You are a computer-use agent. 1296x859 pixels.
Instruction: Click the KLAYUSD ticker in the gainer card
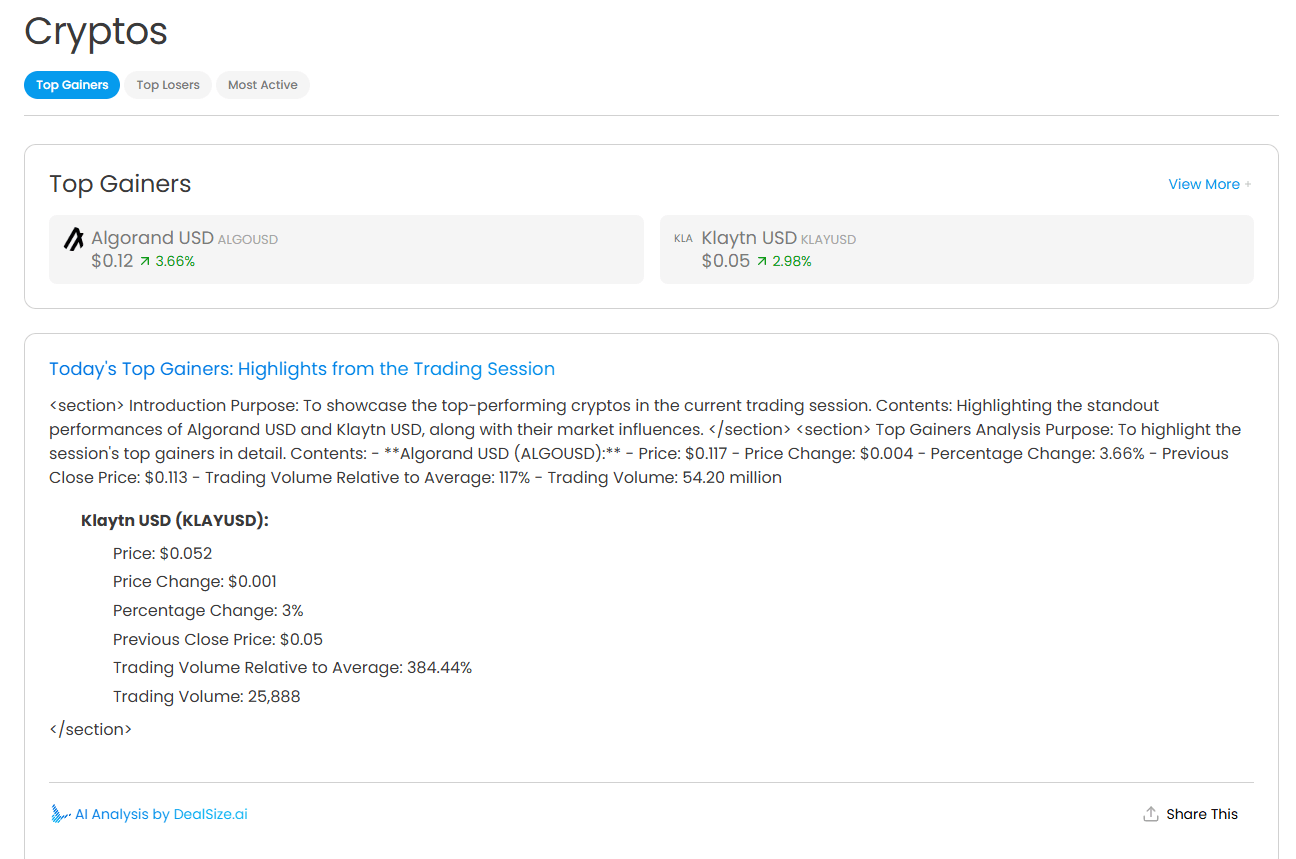[829, 240]
